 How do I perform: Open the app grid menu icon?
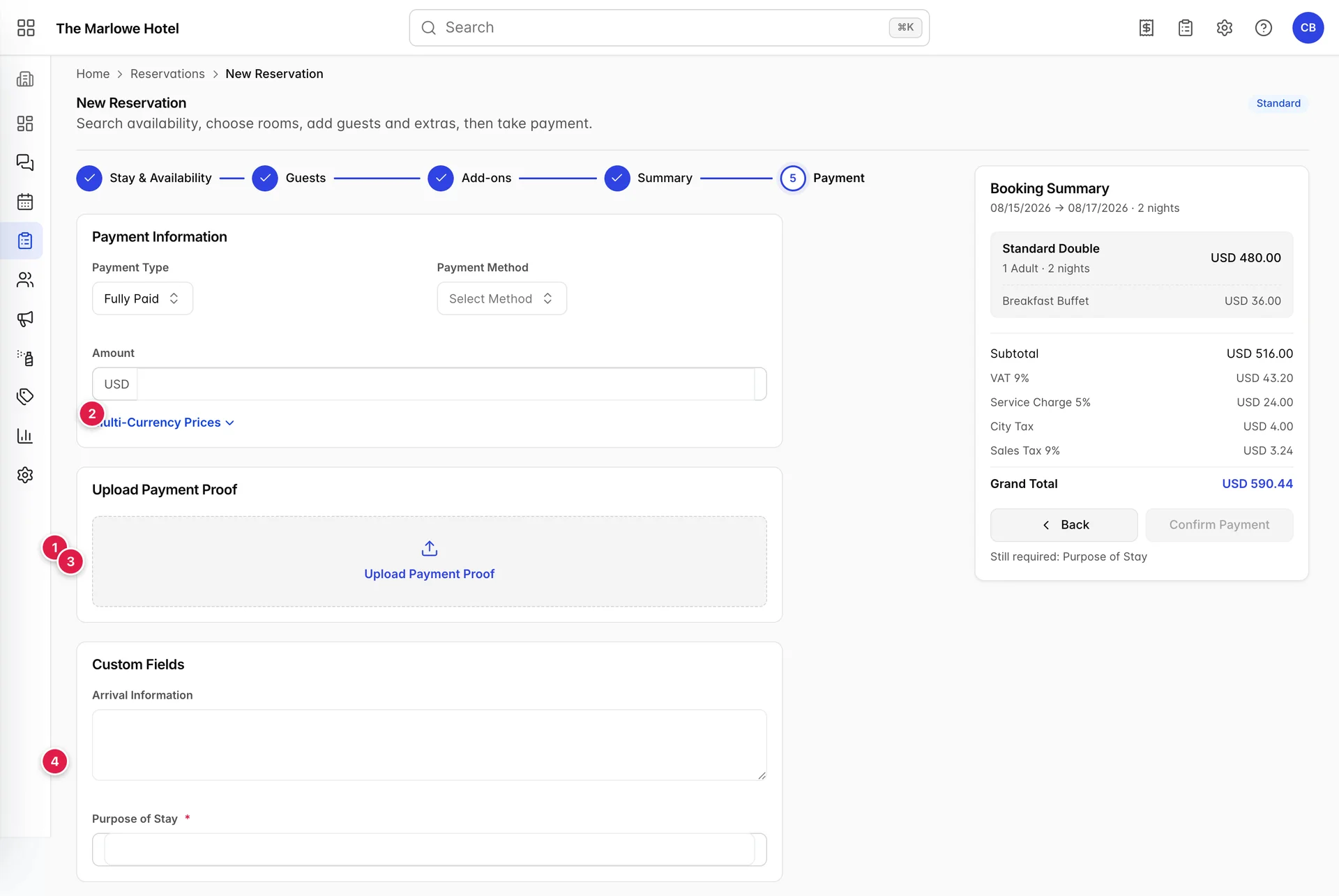[26, 28]
